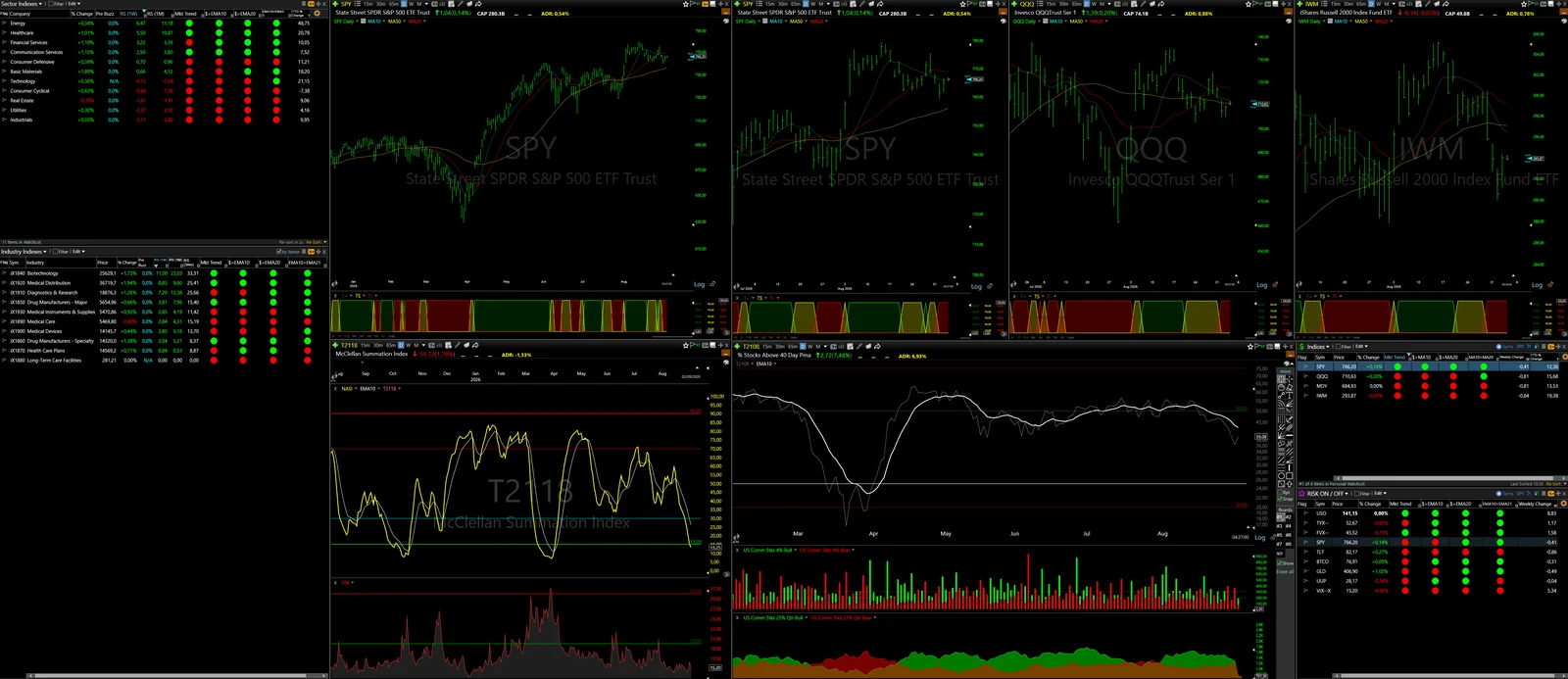1568x679 pixels.
Task: Click the NASI label on the T2118 chart
Action: click(347, 389)
